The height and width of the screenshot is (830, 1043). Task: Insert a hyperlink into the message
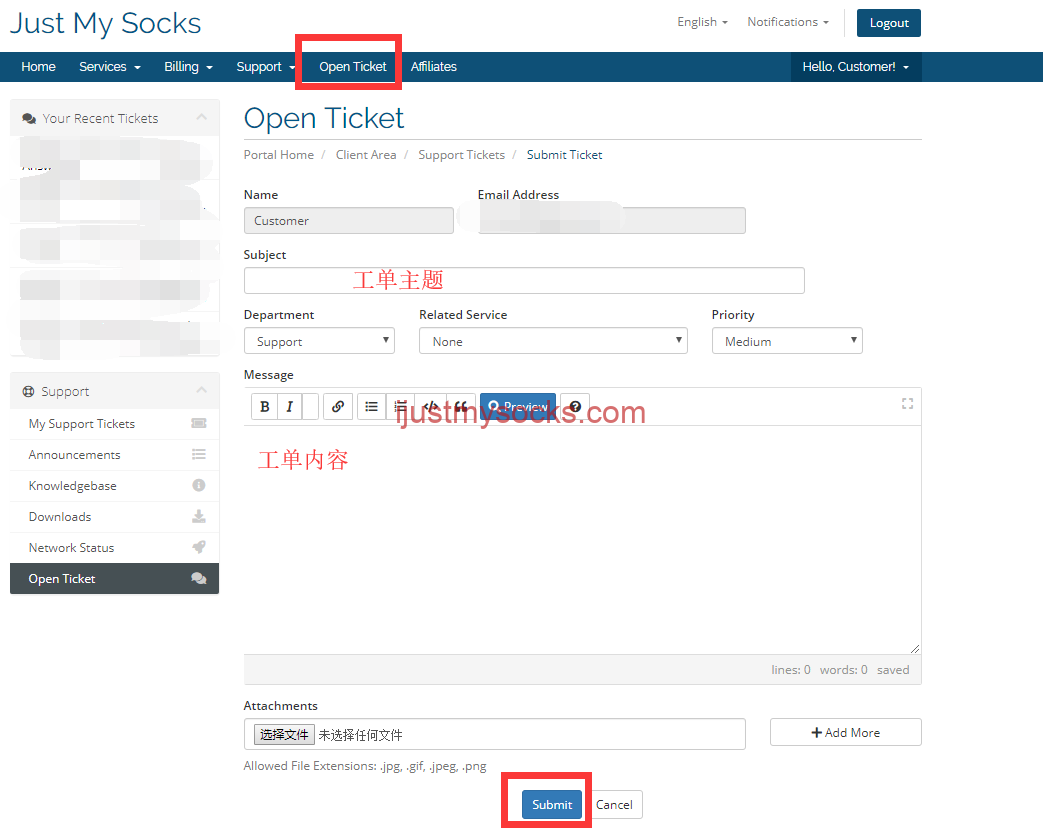338,406
